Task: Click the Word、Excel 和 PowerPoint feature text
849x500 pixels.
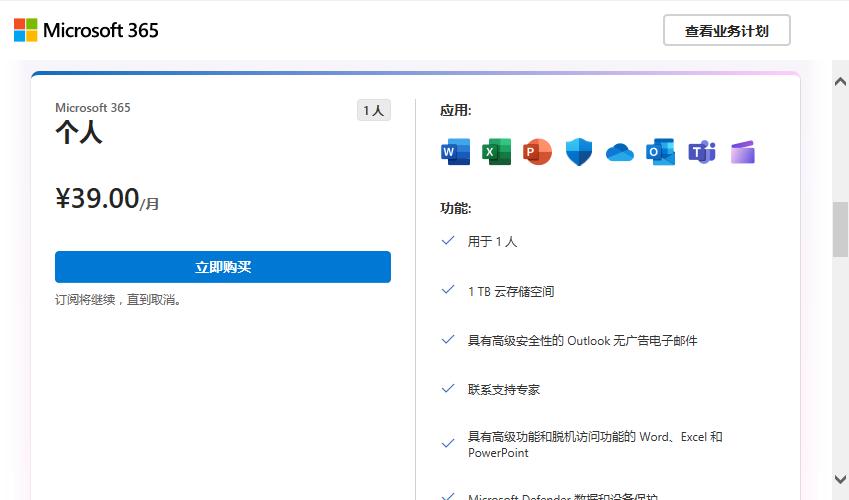Action: click(x=595, y=445)
